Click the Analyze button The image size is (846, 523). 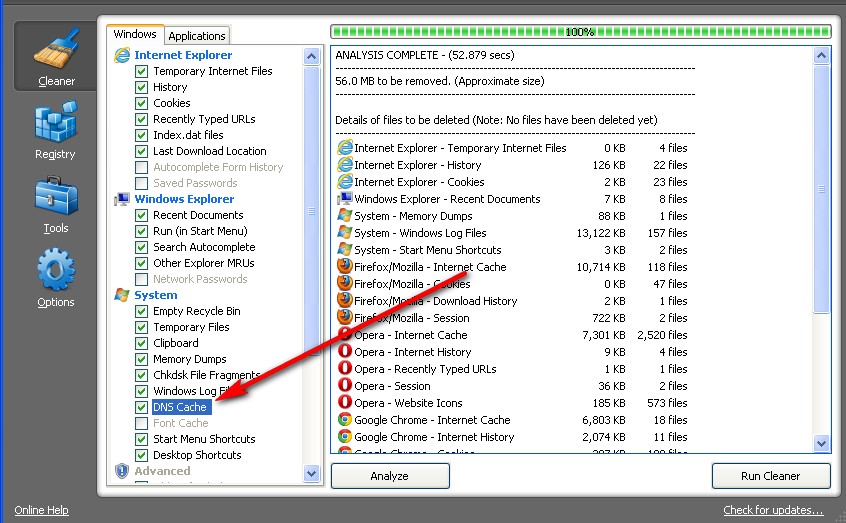pos(390,476)
